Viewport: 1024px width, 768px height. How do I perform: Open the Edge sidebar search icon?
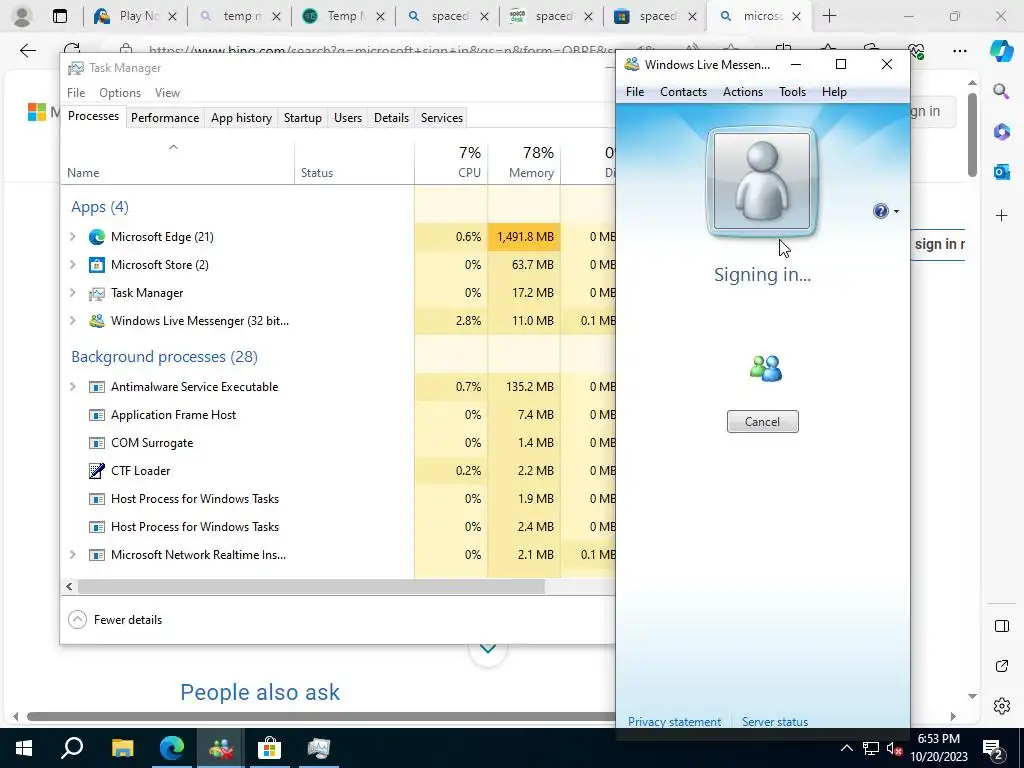coord(1001,91)
